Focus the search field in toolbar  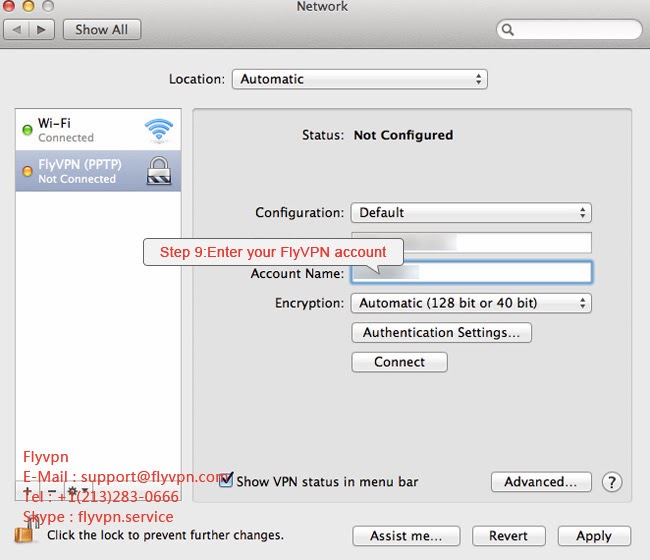point(569,29)
